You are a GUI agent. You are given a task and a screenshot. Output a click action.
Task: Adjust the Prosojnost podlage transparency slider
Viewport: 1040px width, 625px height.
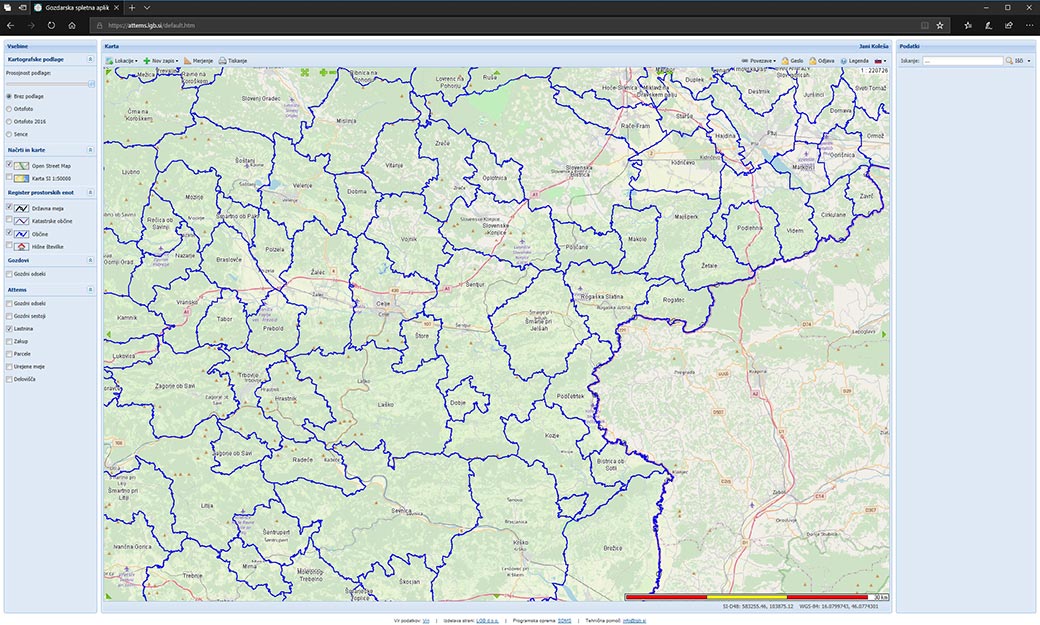pyautogui.click(x=91, y=84)
